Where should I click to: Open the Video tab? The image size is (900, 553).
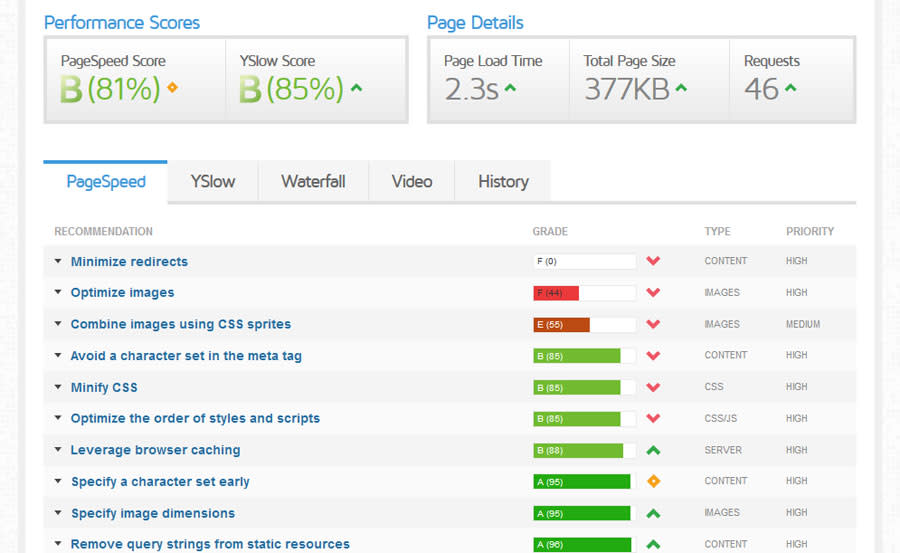coord(412,181)
